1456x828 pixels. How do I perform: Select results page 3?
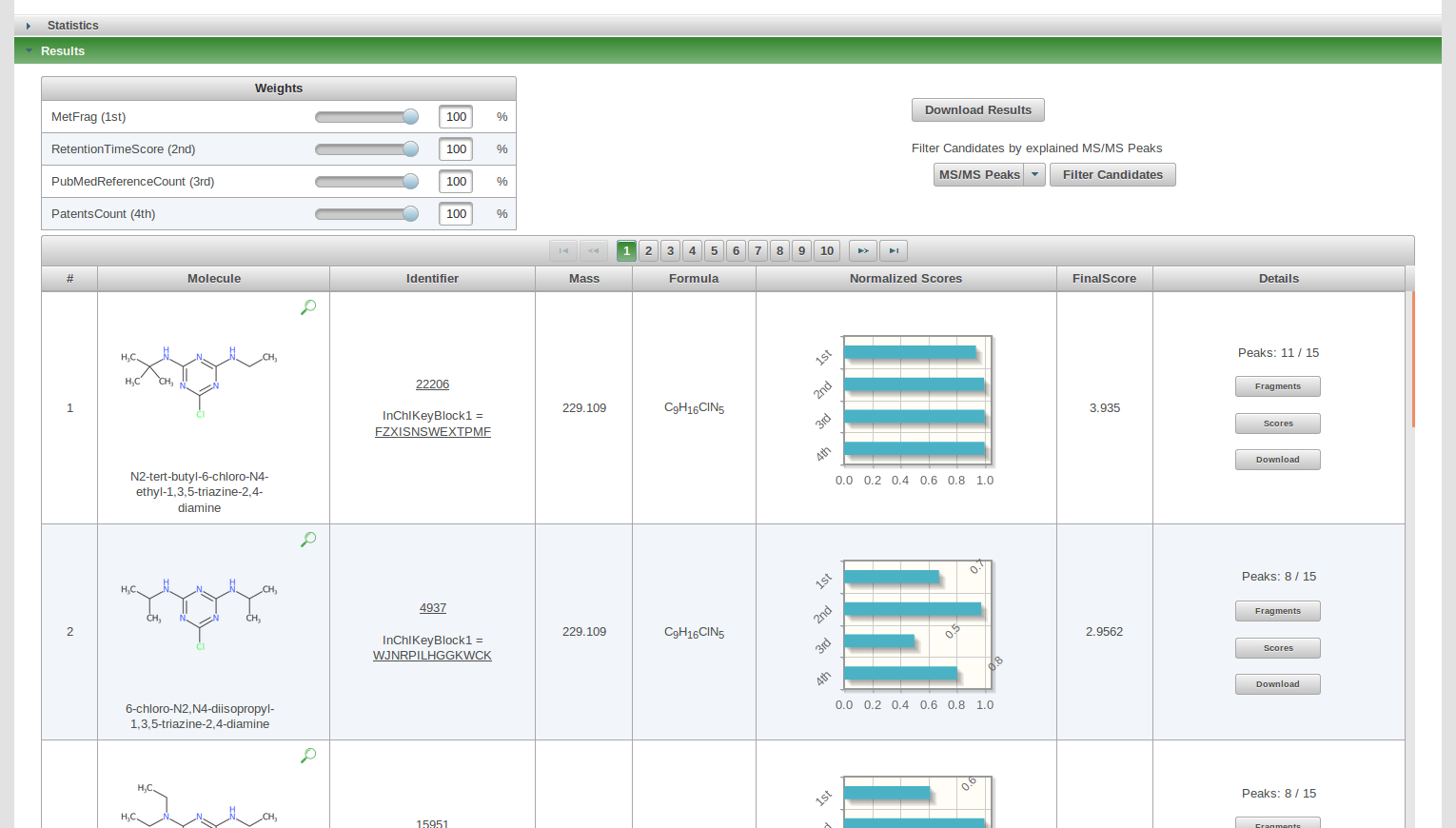coord(670,250)
